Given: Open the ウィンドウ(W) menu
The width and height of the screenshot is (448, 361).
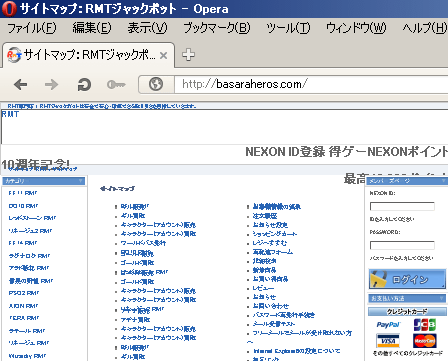Looking at the screenshot, I should point(356,28).
